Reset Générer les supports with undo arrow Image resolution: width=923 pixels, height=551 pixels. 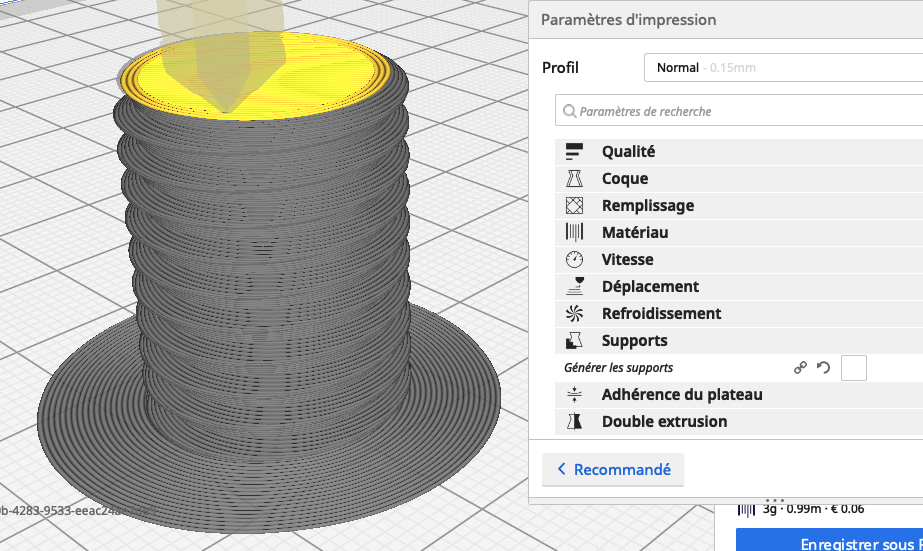[823, 368]
